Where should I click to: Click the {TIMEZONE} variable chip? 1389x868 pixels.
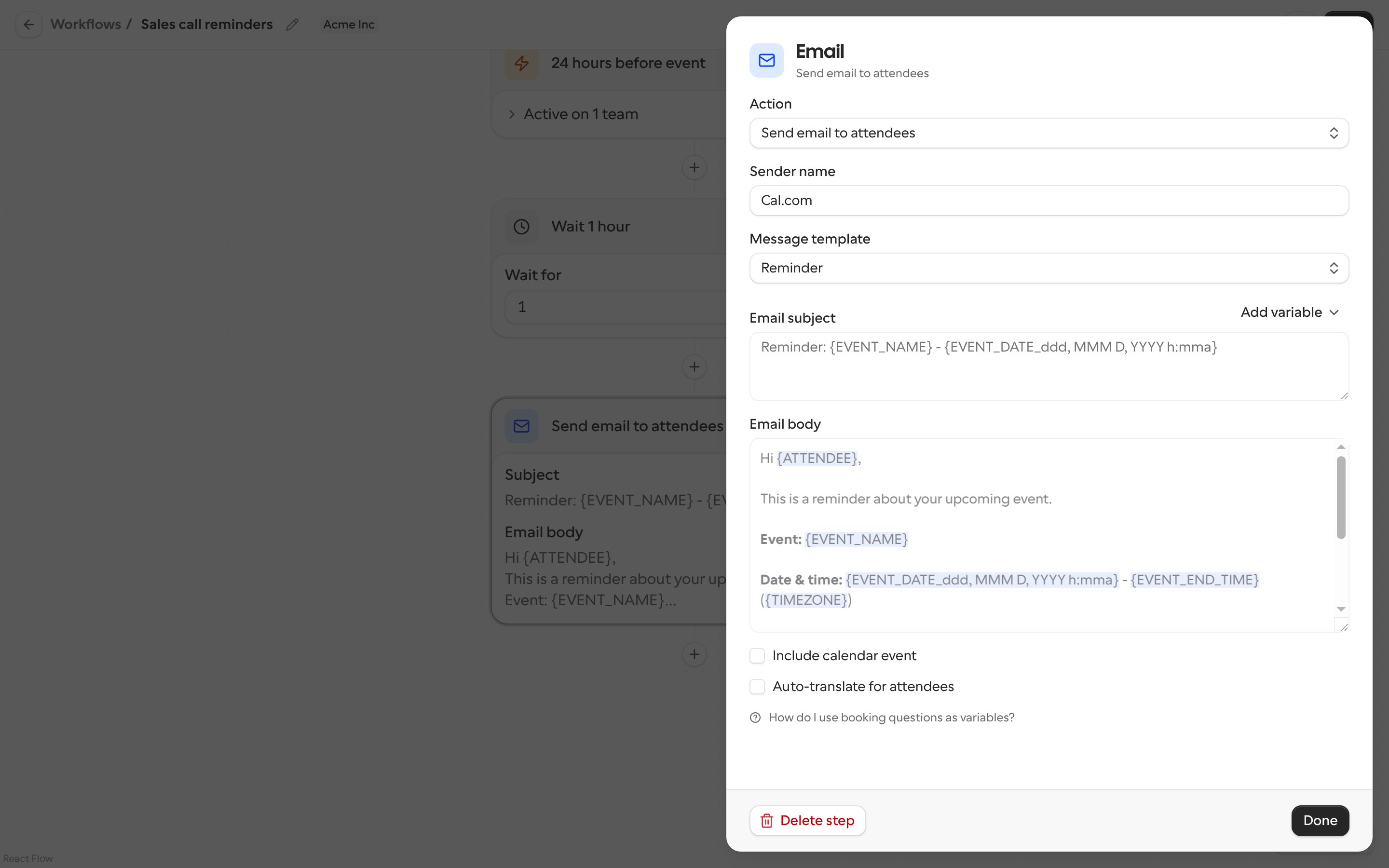(x=806, y=600)
